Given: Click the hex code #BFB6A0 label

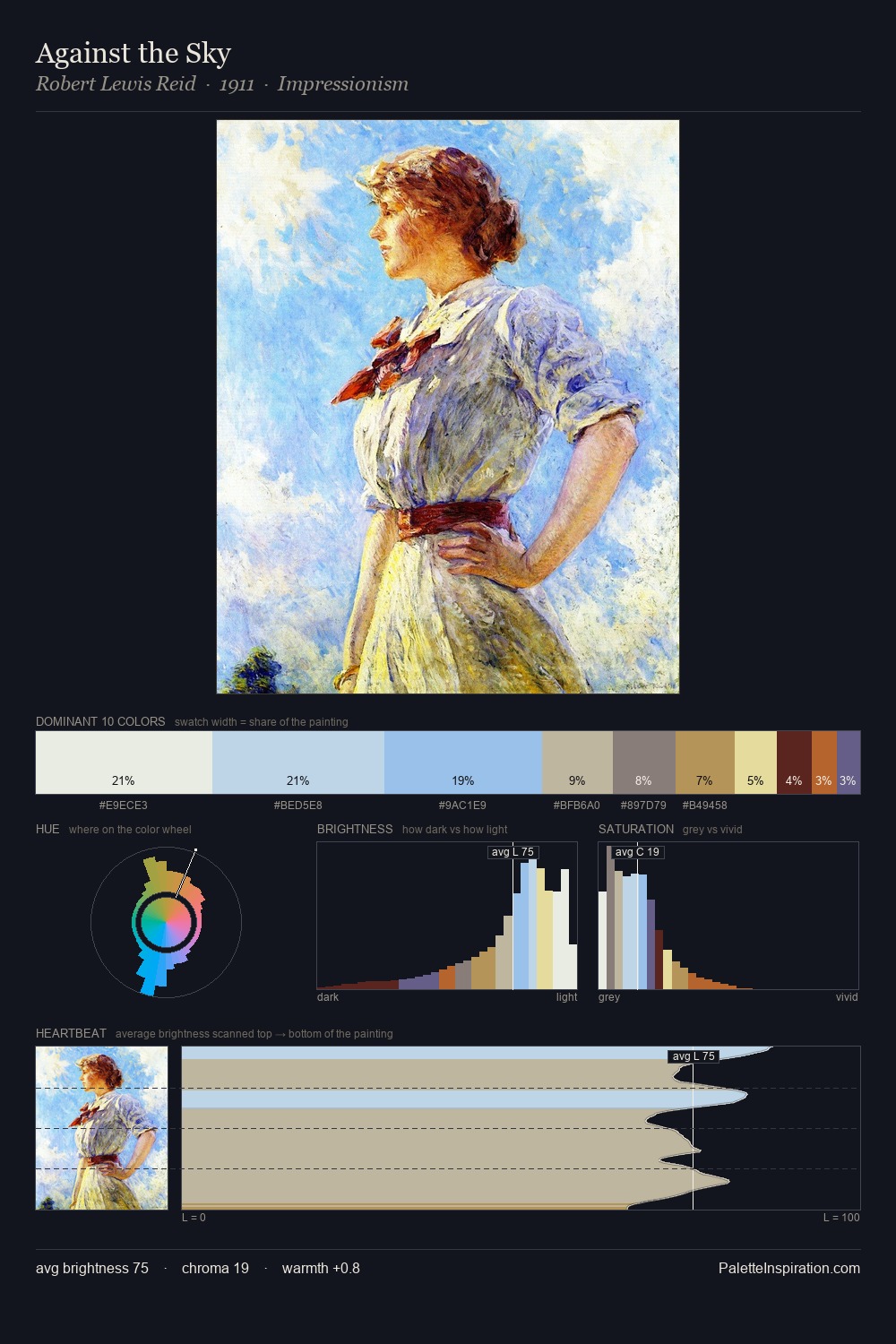Looking at the screenshot, I should pos(577,806).
